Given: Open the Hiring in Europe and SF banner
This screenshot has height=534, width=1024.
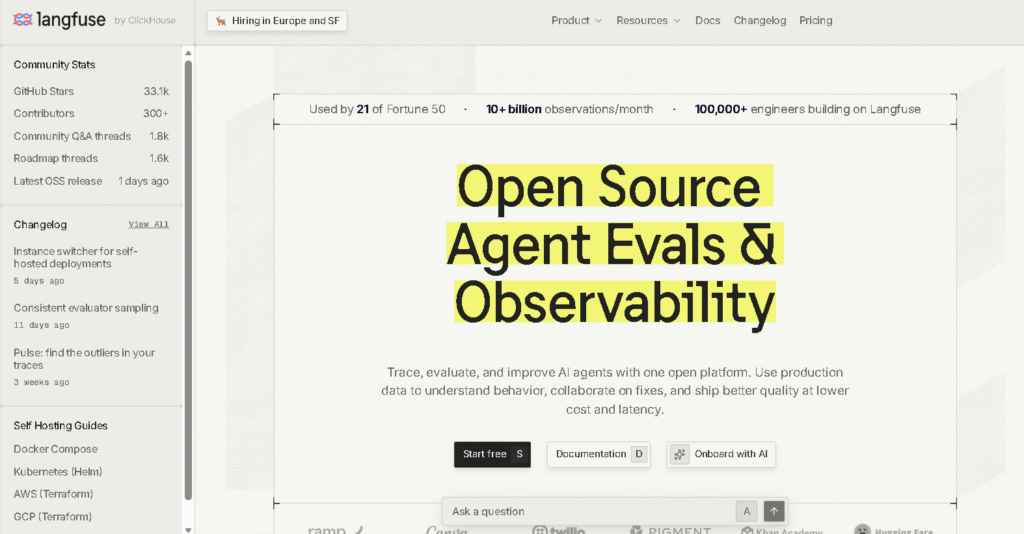Looking at the screenshot, I should (278, 21).
